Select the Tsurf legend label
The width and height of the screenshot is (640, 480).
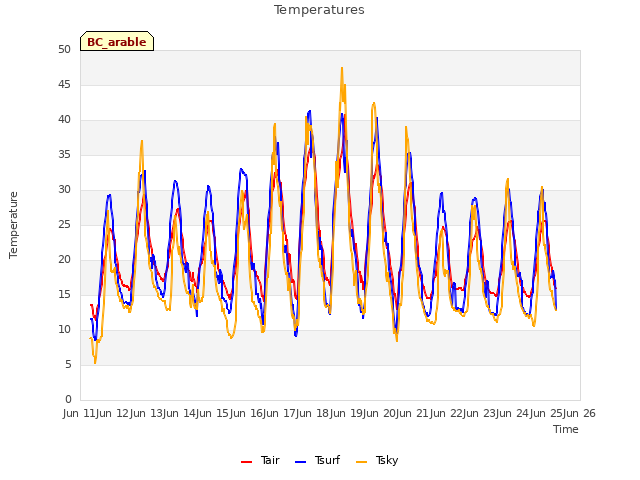[x=327, y=460]
